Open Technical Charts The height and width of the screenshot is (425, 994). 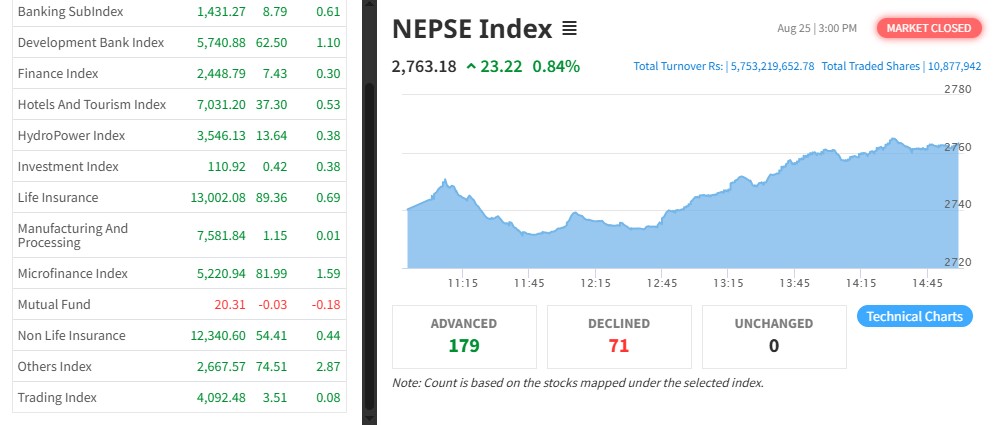point(914,317)
